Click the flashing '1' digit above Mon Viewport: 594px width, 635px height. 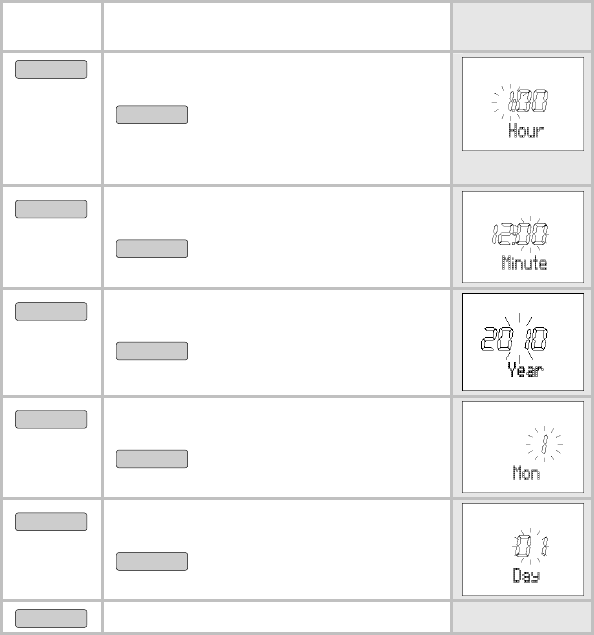tap(545, 444)
